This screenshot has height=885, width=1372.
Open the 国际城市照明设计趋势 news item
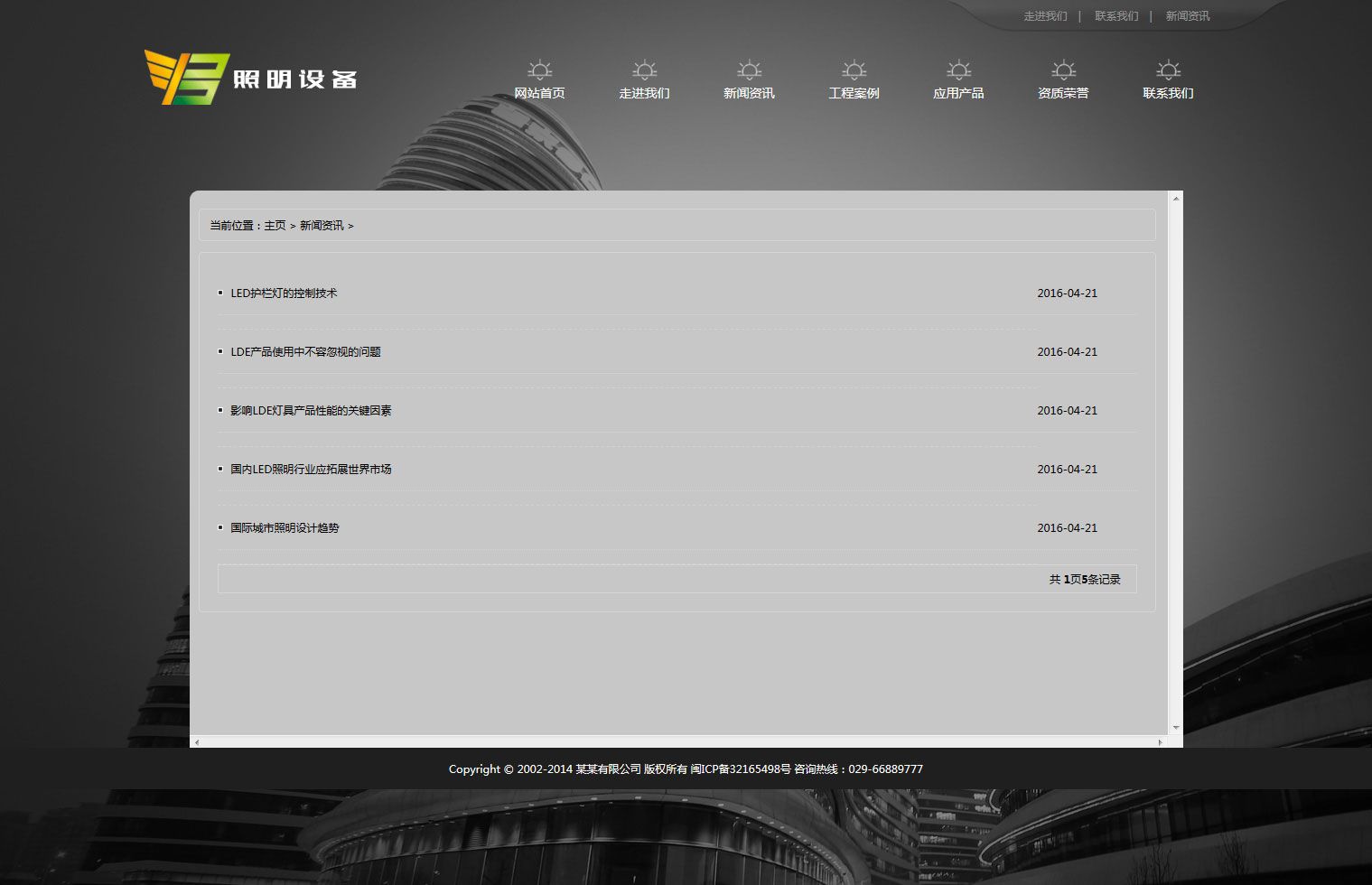(285, 528)
